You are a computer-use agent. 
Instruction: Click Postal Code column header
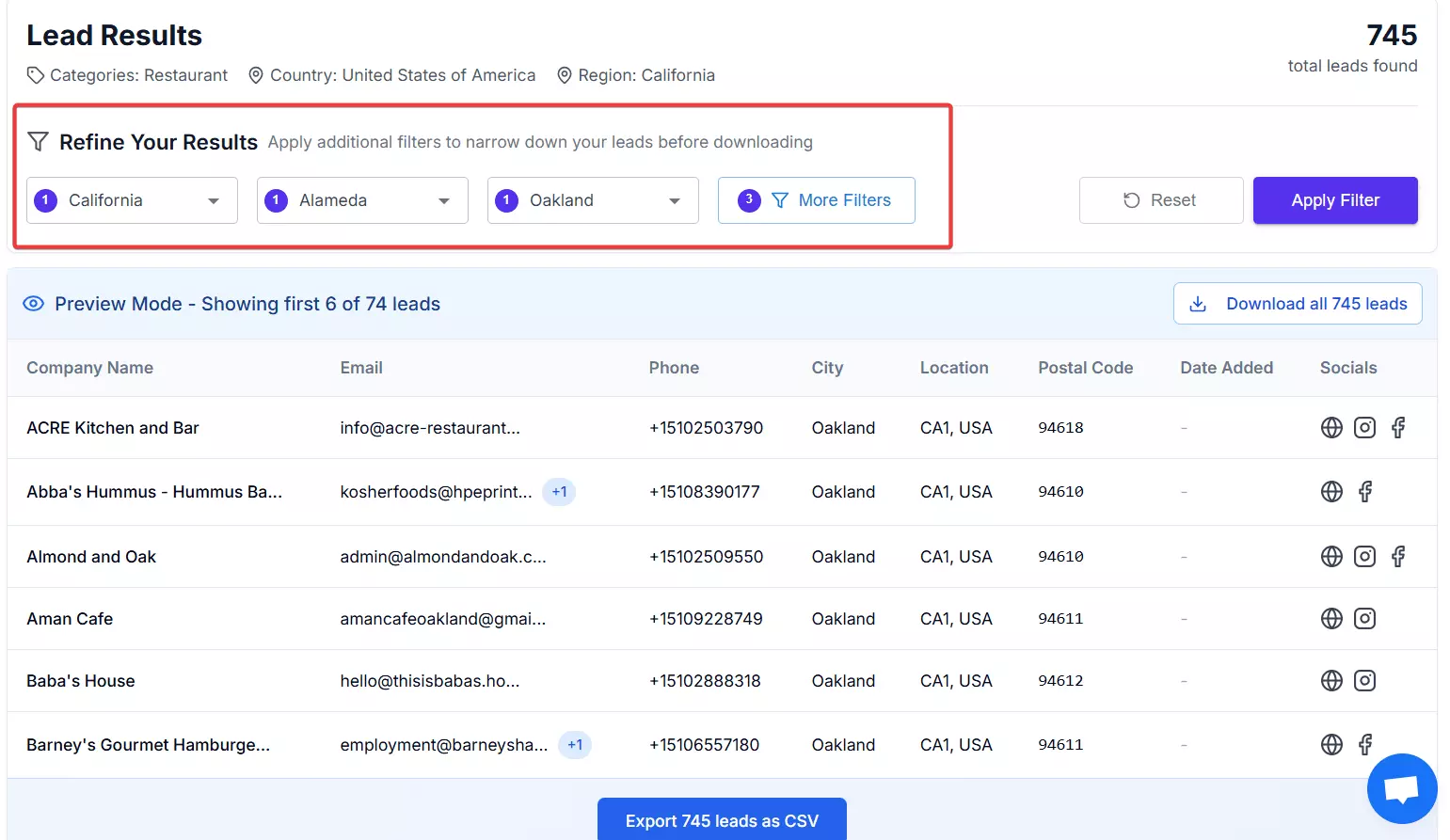(1085, 368)
